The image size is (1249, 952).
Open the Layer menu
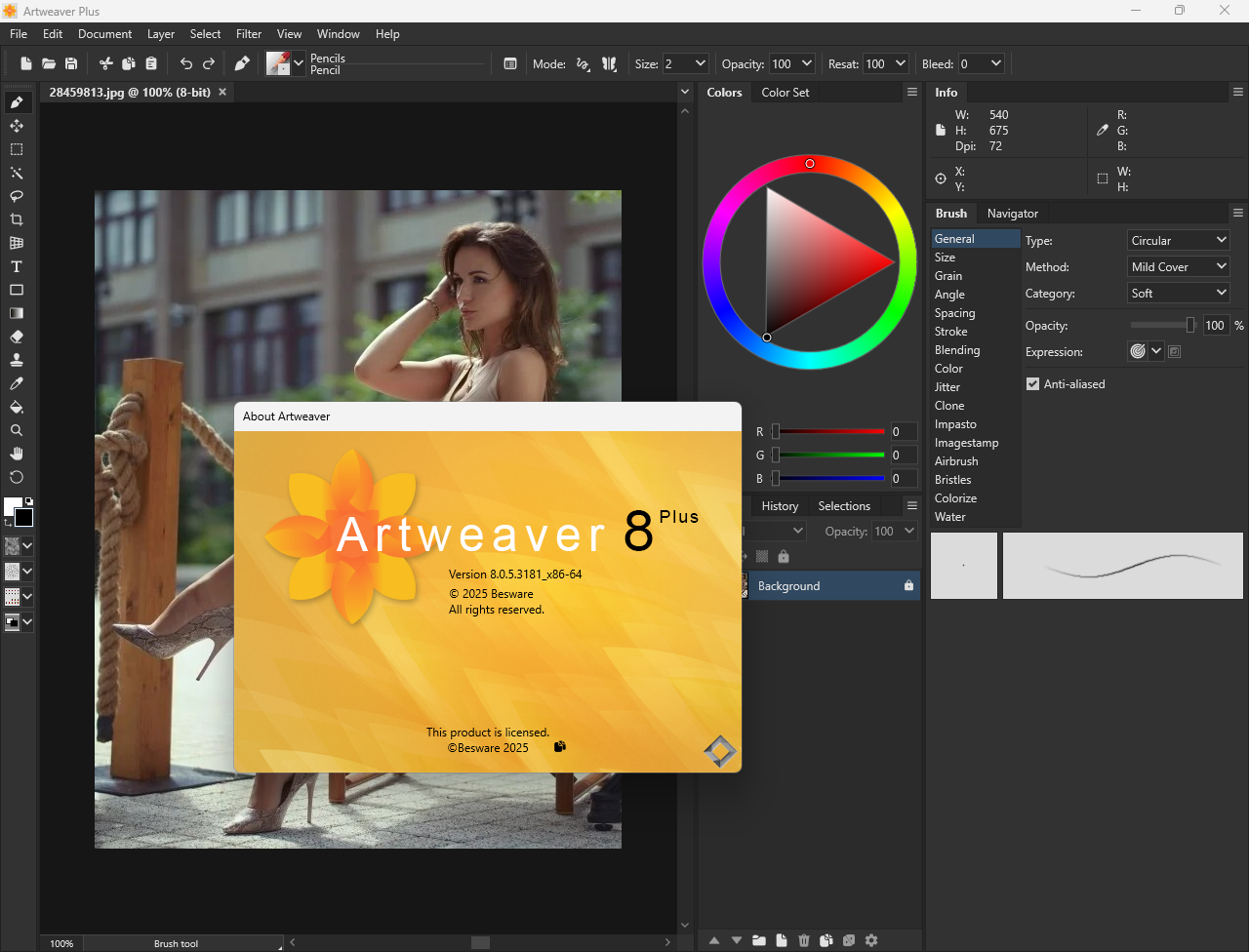point(161,33)
